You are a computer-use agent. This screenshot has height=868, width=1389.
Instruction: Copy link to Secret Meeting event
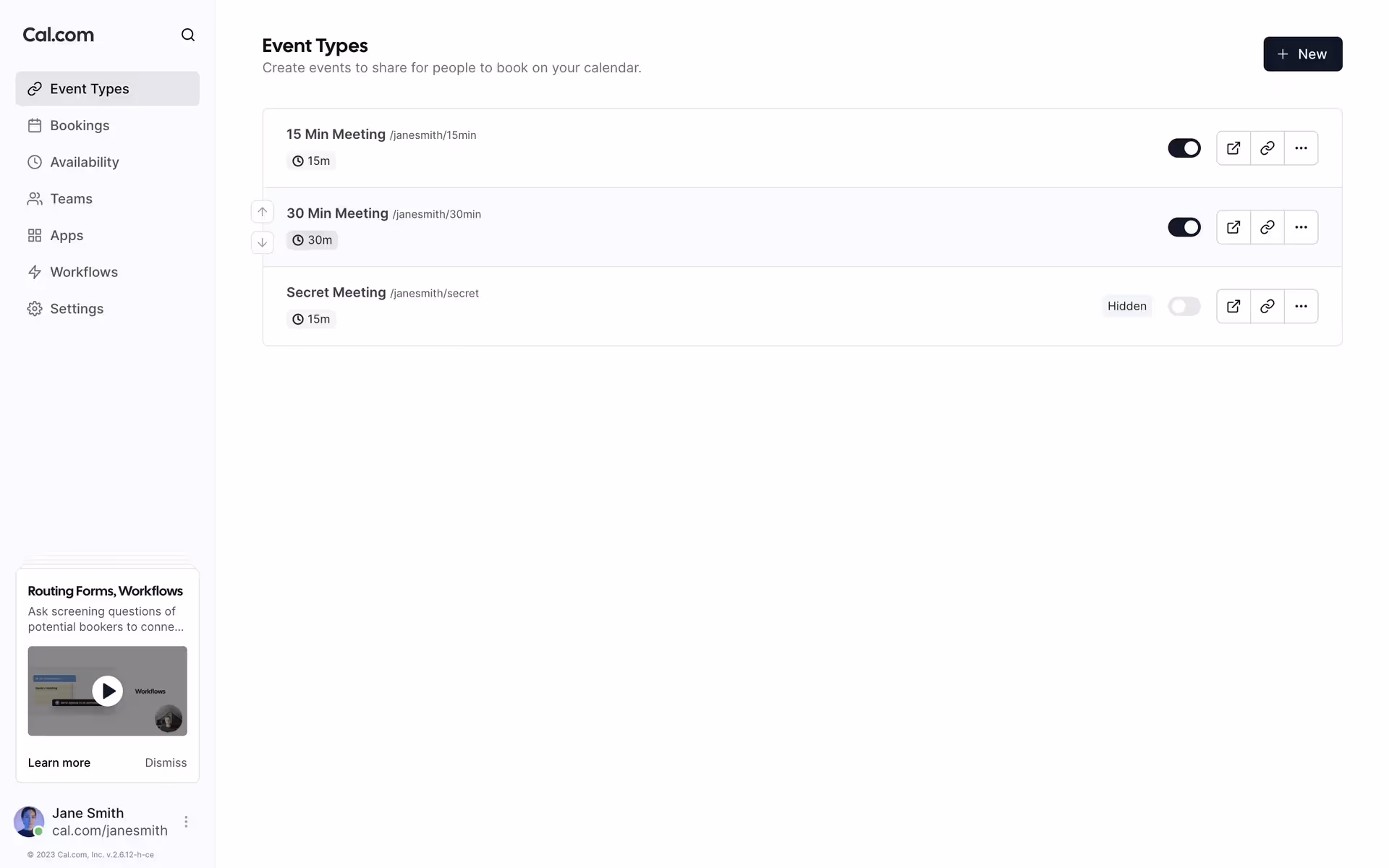(x=1267, y=306)
